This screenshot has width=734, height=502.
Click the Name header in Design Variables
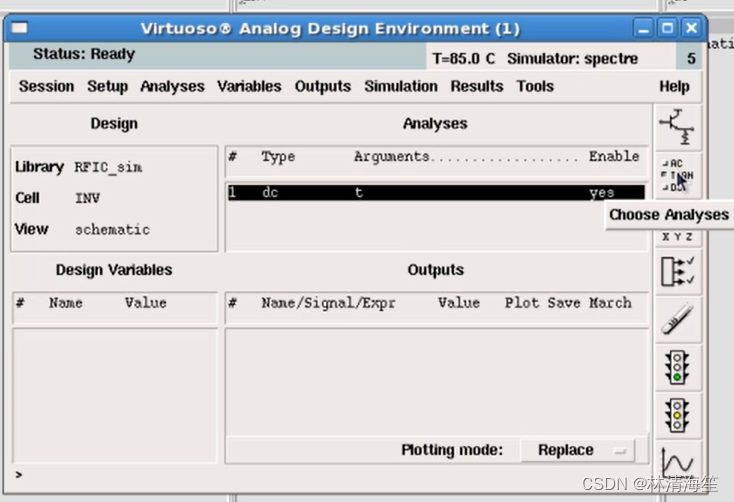coord(66,303)
